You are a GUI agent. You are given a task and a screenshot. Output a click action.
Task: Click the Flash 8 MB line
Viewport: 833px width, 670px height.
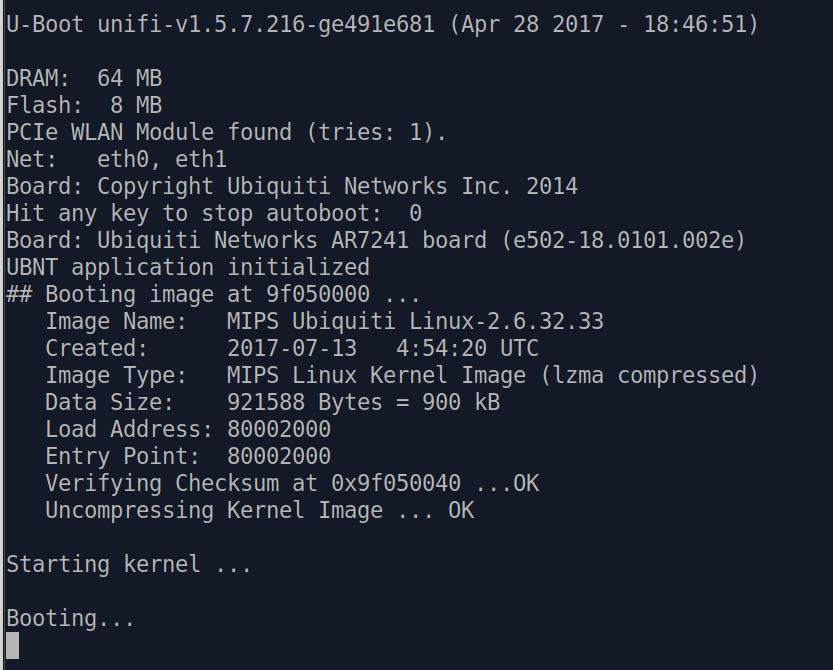click(84, 105)
